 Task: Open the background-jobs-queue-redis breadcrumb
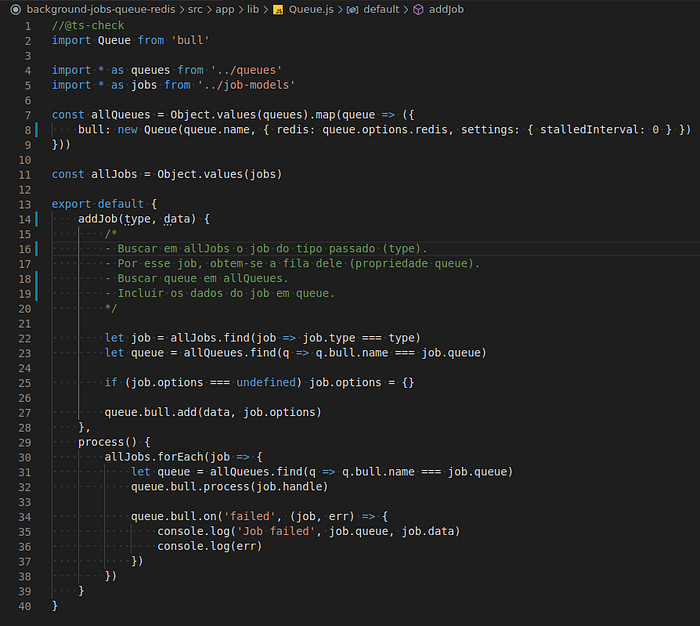101,9
